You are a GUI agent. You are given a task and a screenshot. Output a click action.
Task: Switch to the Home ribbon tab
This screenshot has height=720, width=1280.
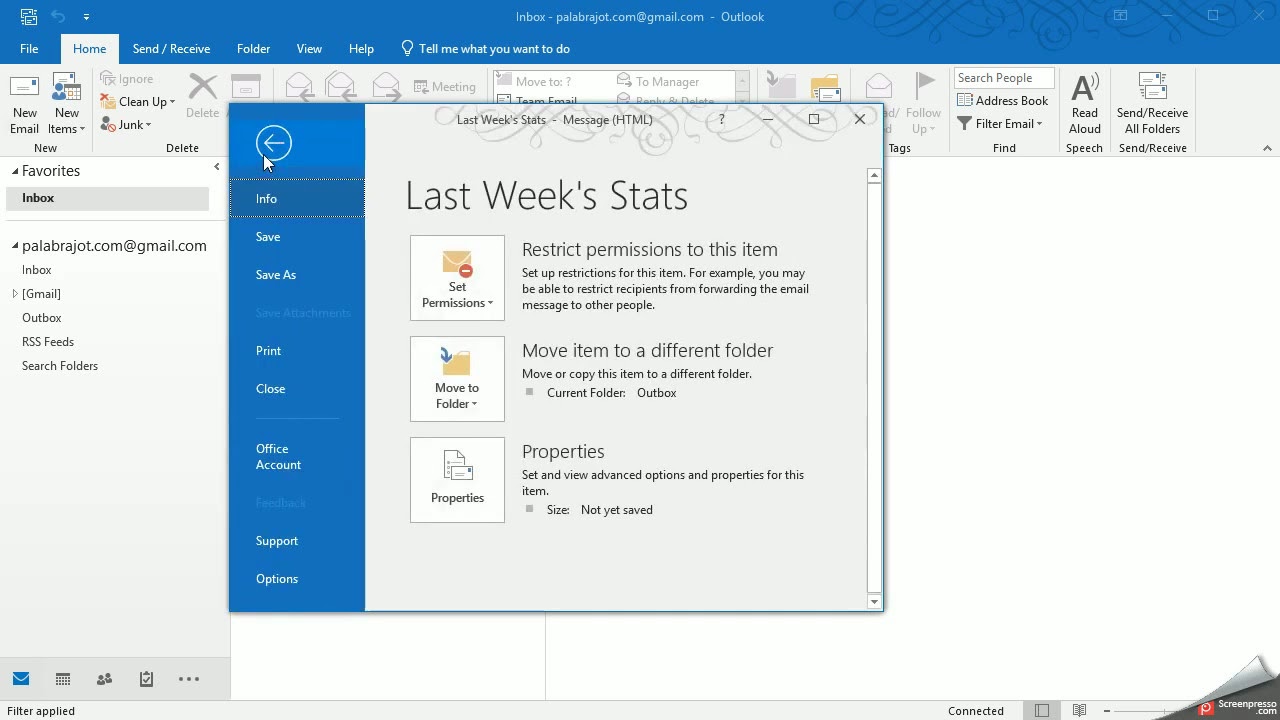pyautogui.click(x=89, y=48)
